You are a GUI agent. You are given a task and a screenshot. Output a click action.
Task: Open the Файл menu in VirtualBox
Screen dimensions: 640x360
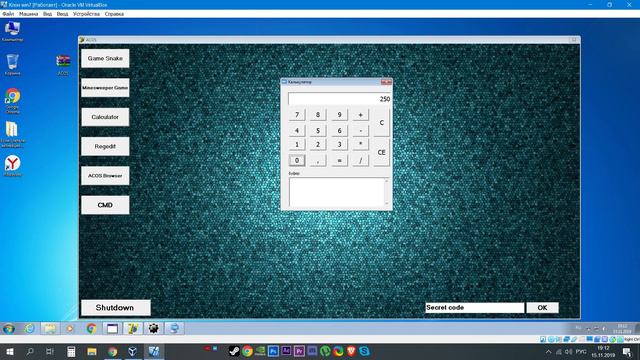[x=8, y=14]
